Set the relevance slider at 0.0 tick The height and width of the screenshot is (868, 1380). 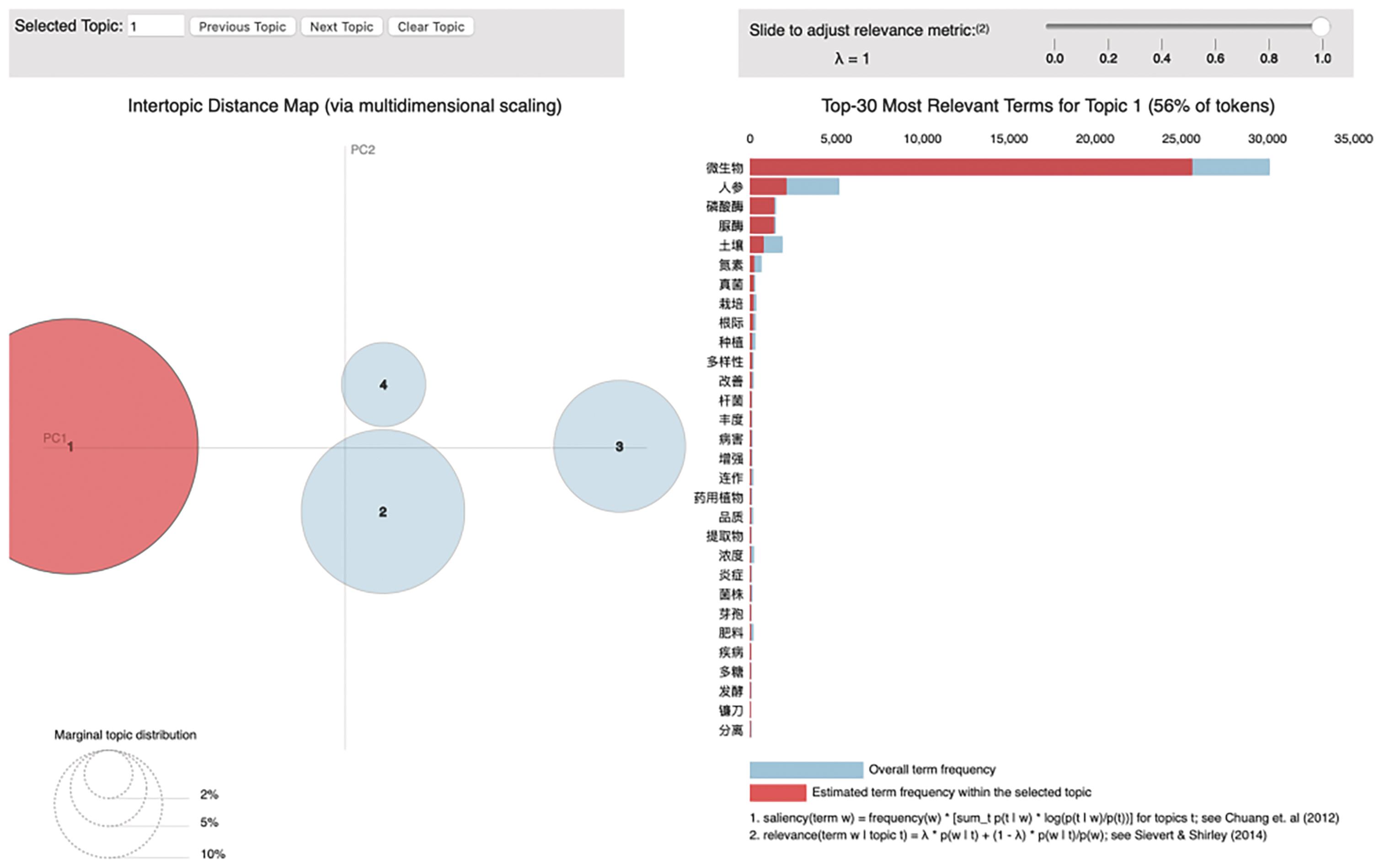pos(1054,27)
